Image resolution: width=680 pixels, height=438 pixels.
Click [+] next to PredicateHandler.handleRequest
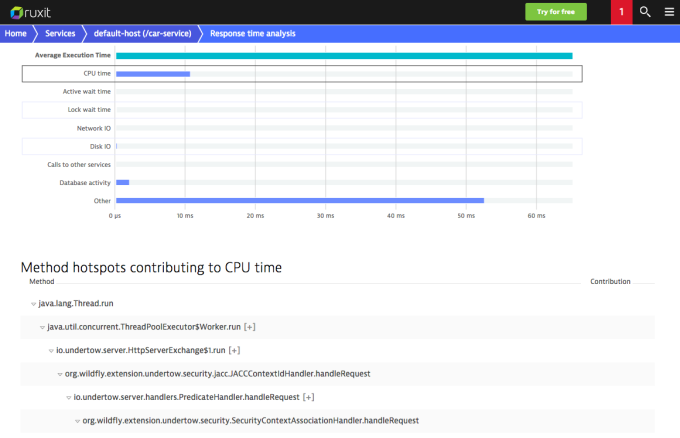[x=308, y=397]
